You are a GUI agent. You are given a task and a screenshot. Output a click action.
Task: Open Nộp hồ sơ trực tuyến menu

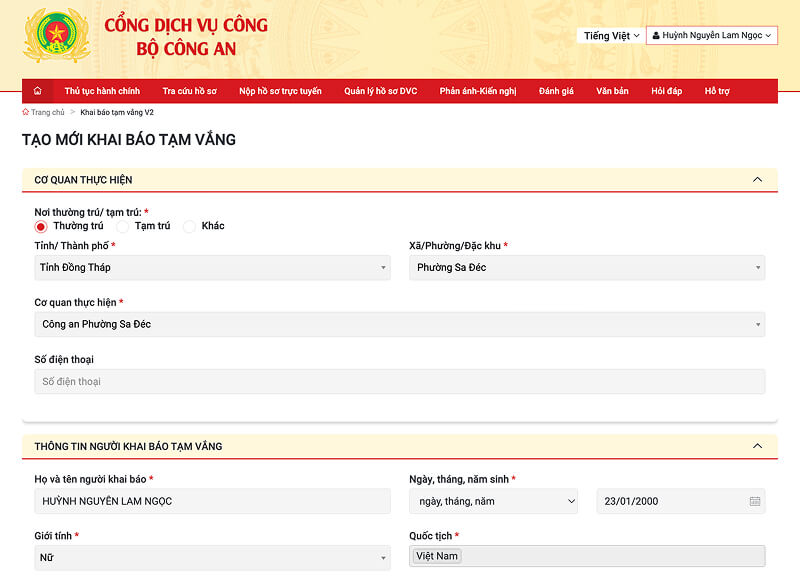pyautogui.click(x=280, y=91)
